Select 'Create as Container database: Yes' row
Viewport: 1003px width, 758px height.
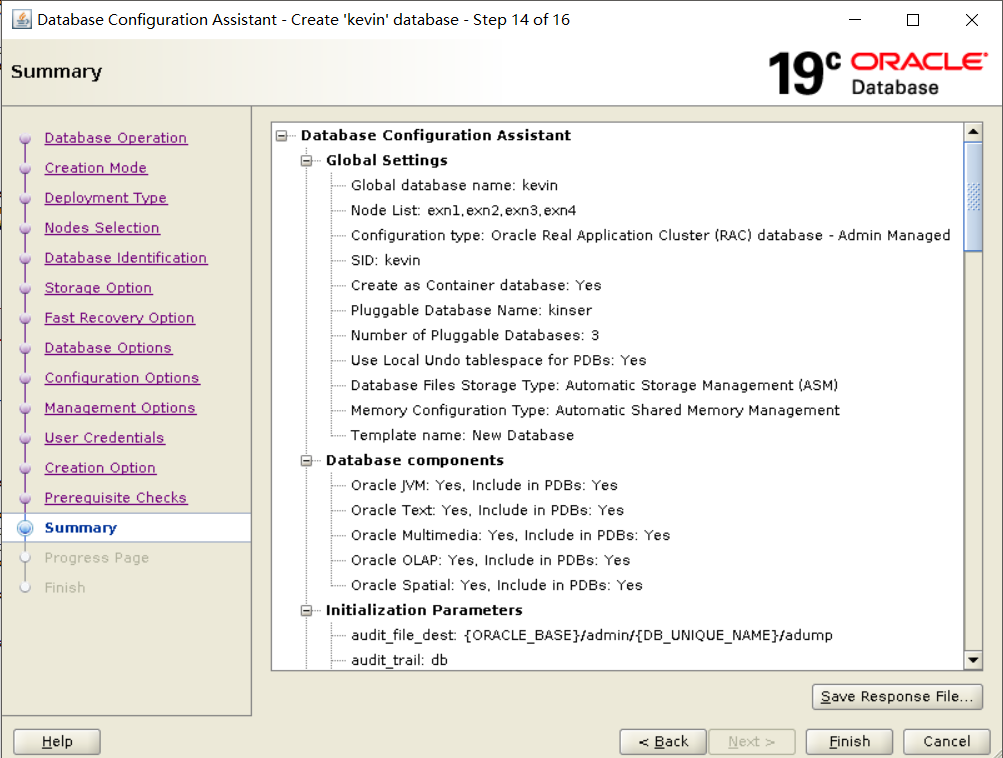pyautogui.click(x=476, y=285)
